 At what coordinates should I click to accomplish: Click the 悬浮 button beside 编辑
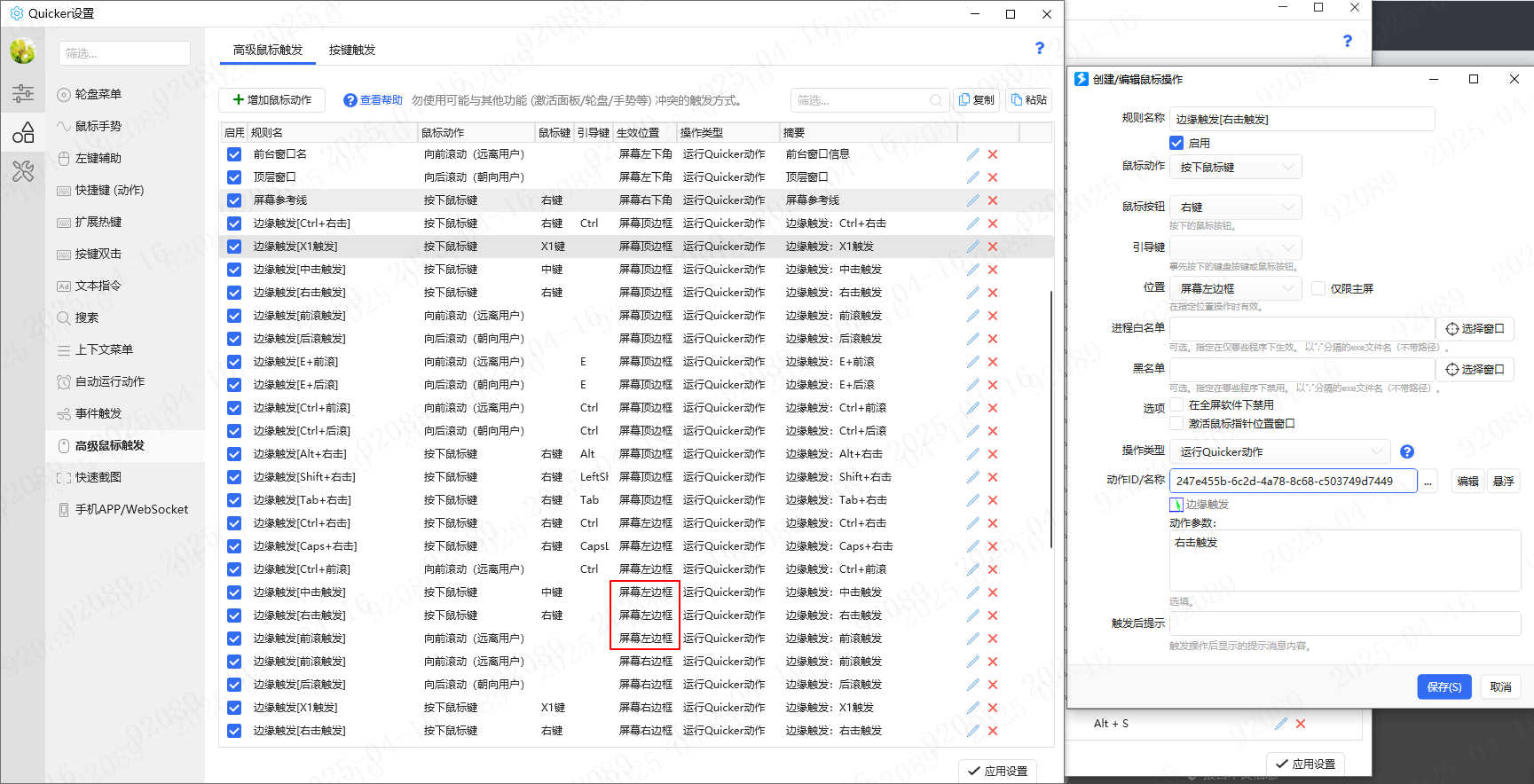[1504, 482]
